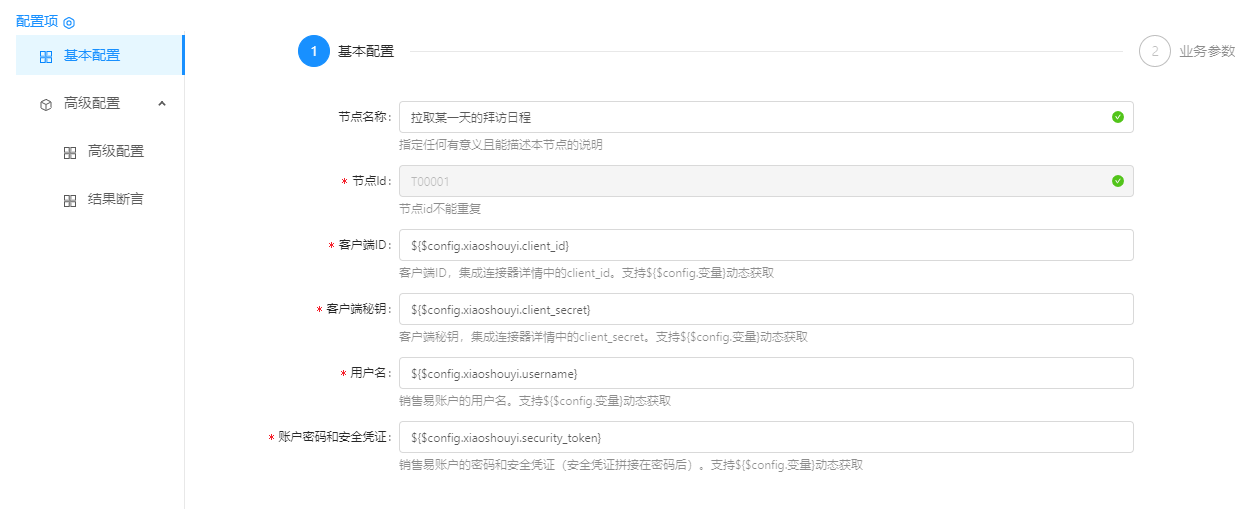Click the grid icon next to 基本配置
Viewport: 1249px width, 509px height.
46,56
